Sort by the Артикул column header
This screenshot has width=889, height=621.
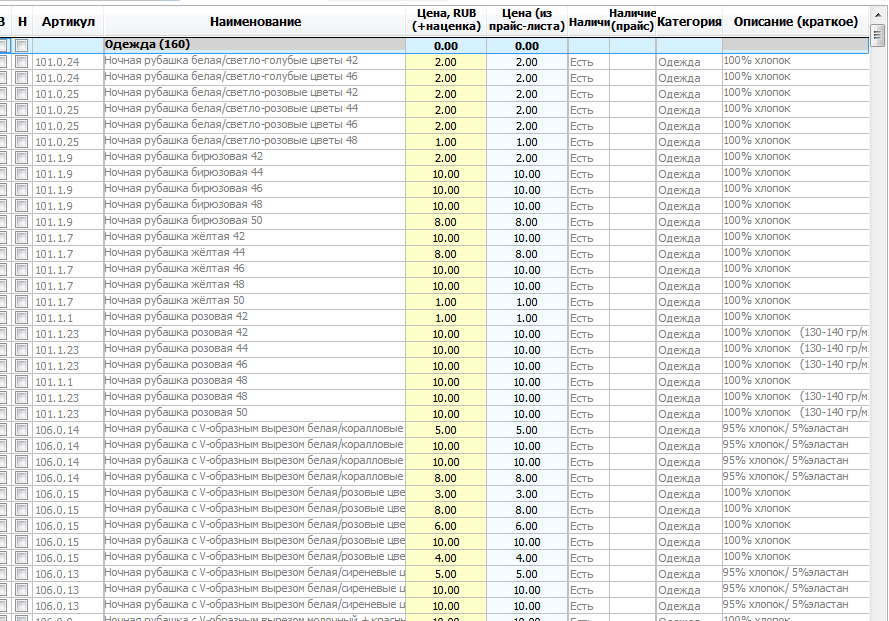click(68, 22)
